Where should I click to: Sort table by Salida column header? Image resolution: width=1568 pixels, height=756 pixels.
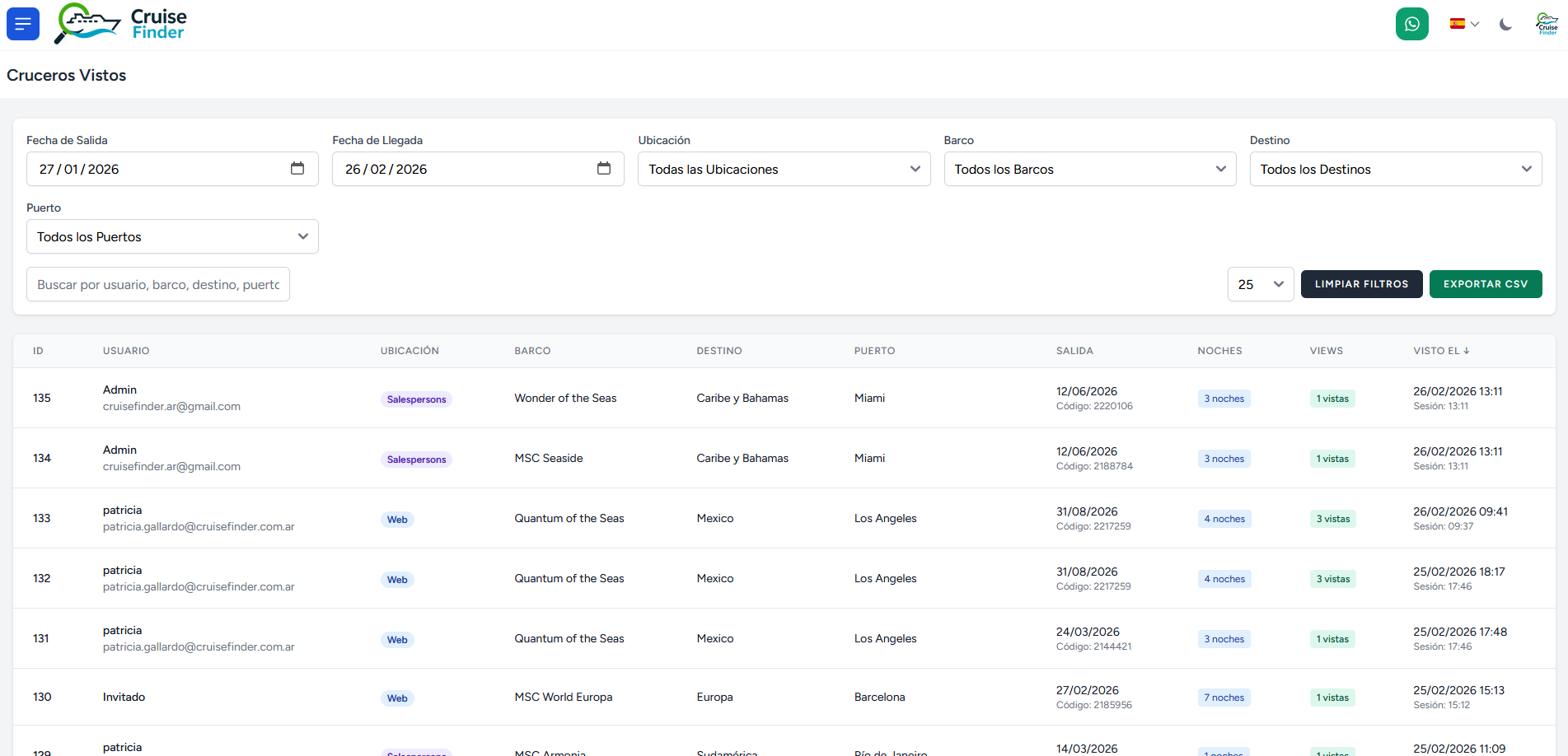[1074, 351]
